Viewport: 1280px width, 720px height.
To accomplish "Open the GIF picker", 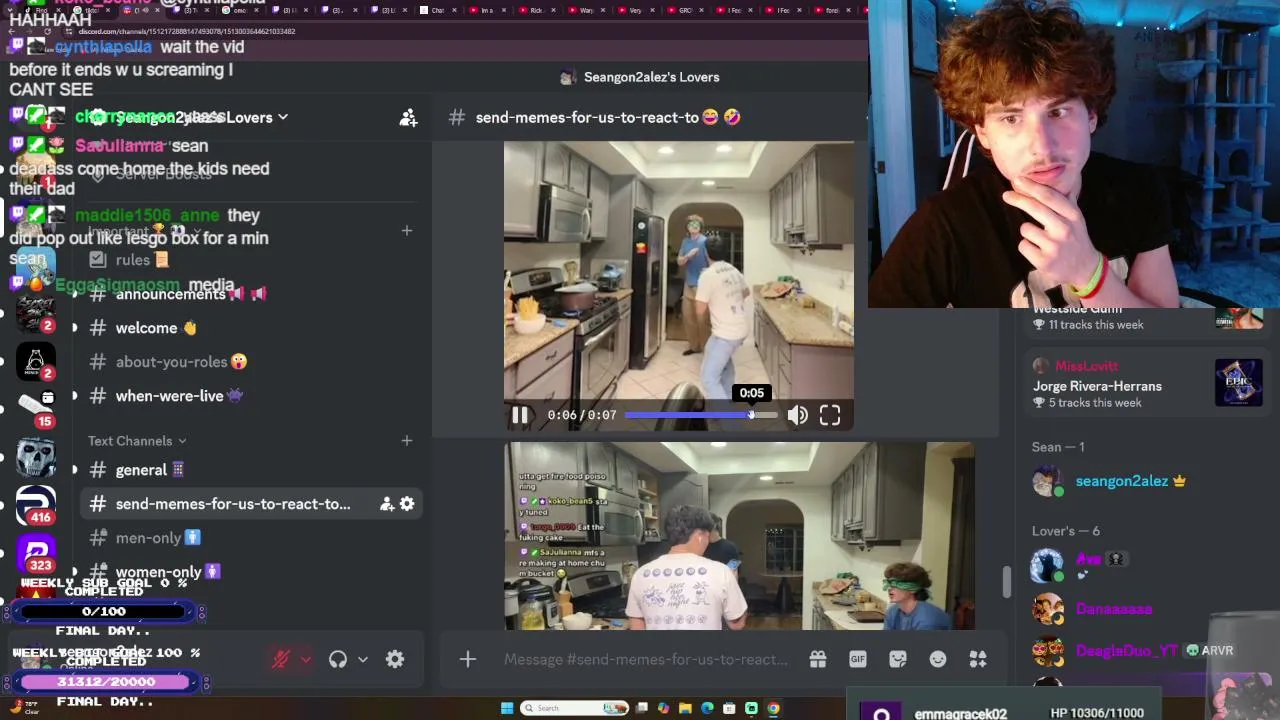I will click(858, 659).
